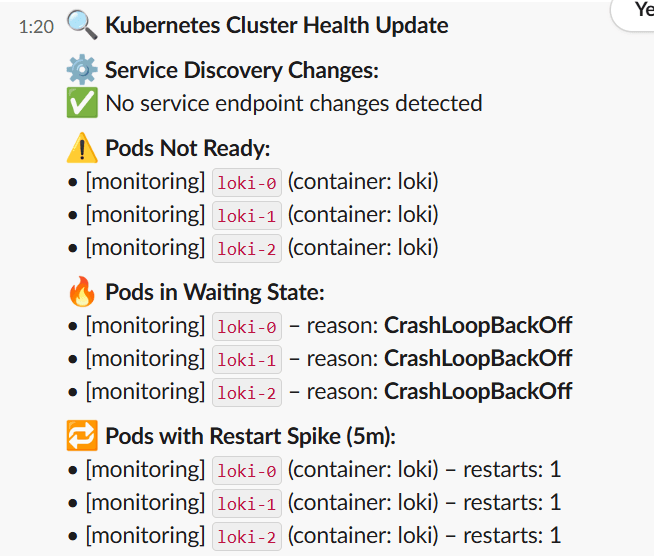
Task: Click loki-1 code tag in Waiting State list
Action: [x=247, y=360]
